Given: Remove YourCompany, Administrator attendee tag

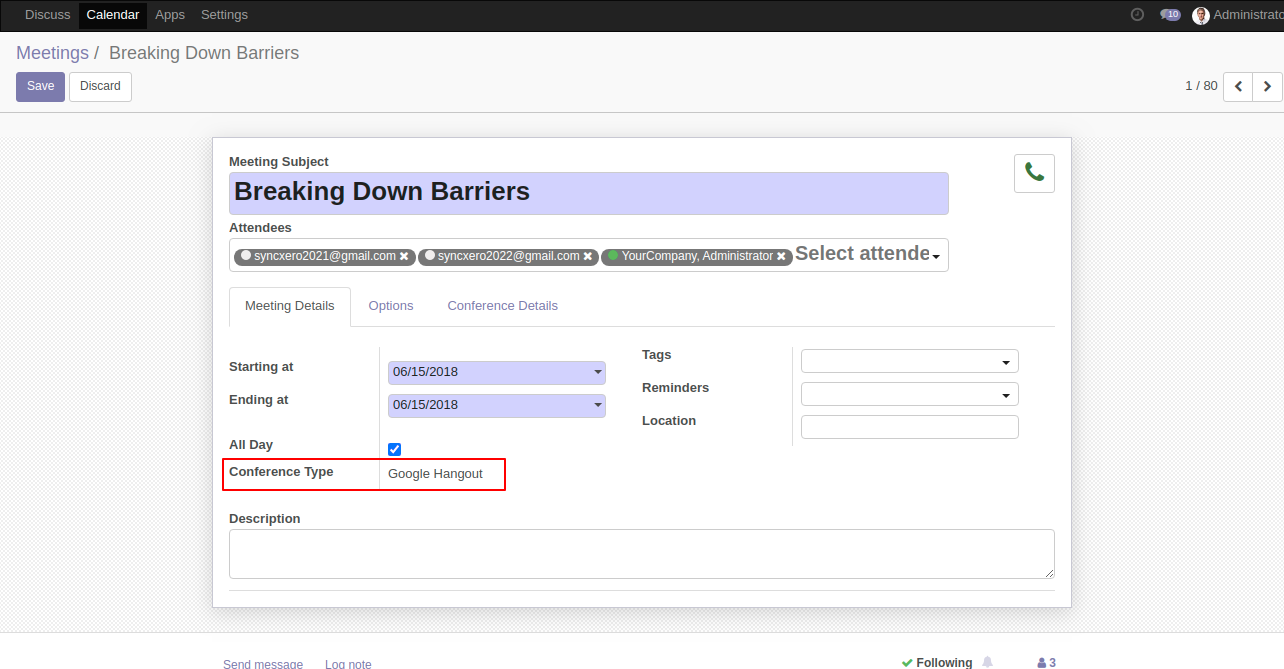Looking at the screenshot, I should (x=781, y=257).
